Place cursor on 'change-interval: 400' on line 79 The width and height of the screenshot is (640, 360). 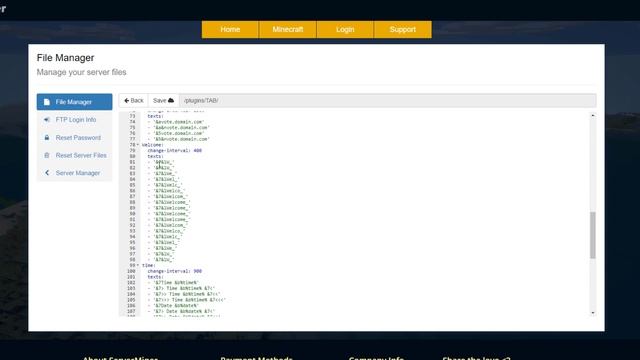coord(175,151)
